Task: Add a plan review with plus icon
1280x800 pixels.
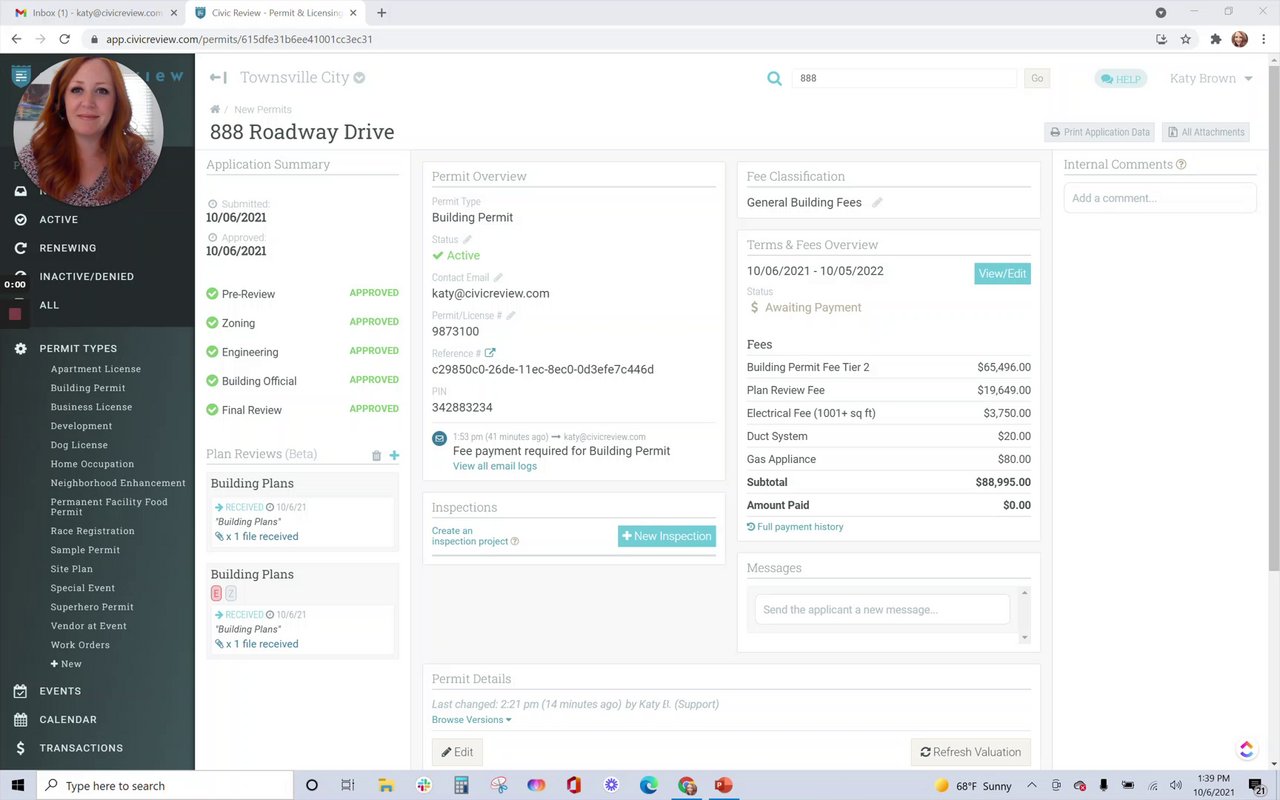Action: coord(394,455)
